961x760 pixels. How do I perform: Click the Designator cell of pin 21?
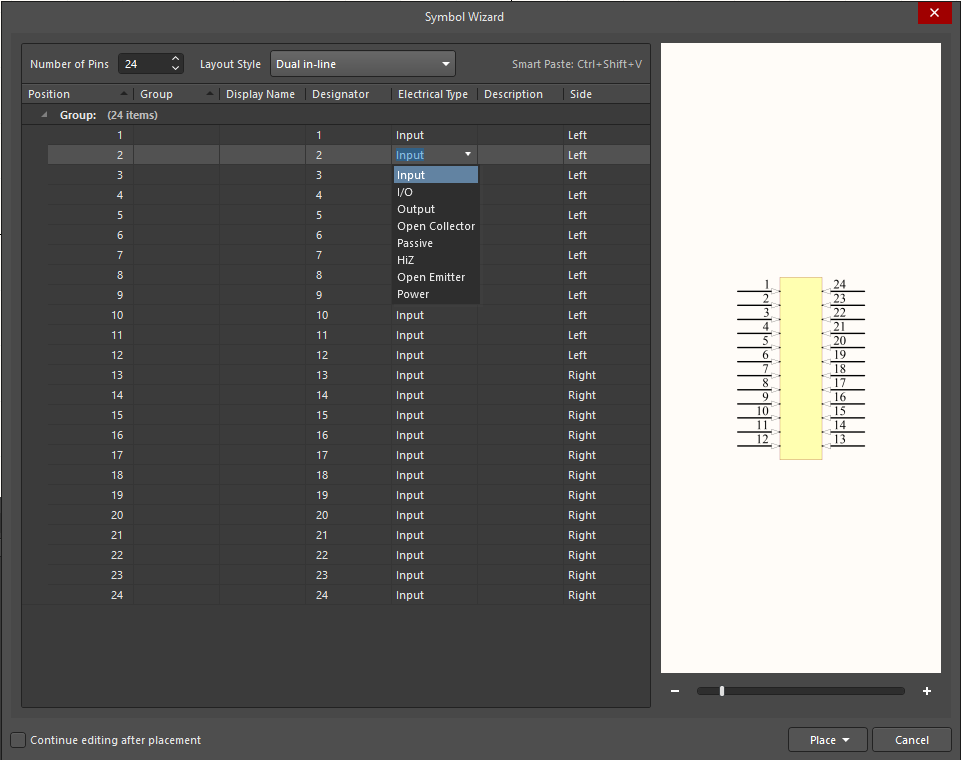[349, 535]
